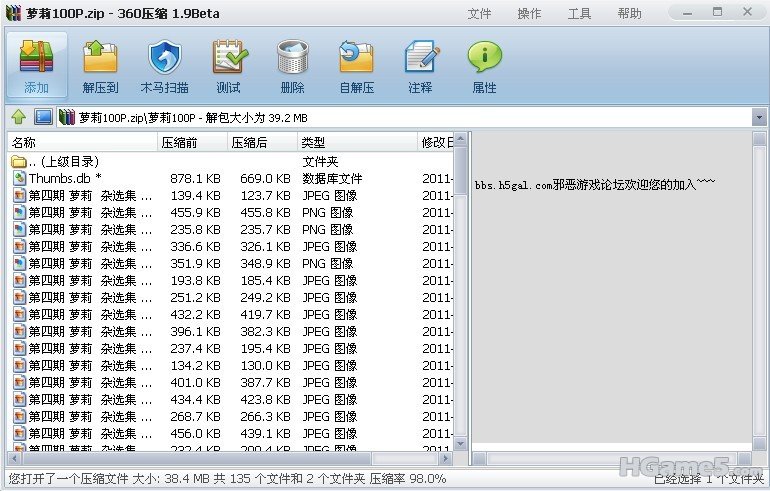Click the file list horizontal scroll right arrow
This screenshot has height=491, width=770.
[x=445, y=459]
